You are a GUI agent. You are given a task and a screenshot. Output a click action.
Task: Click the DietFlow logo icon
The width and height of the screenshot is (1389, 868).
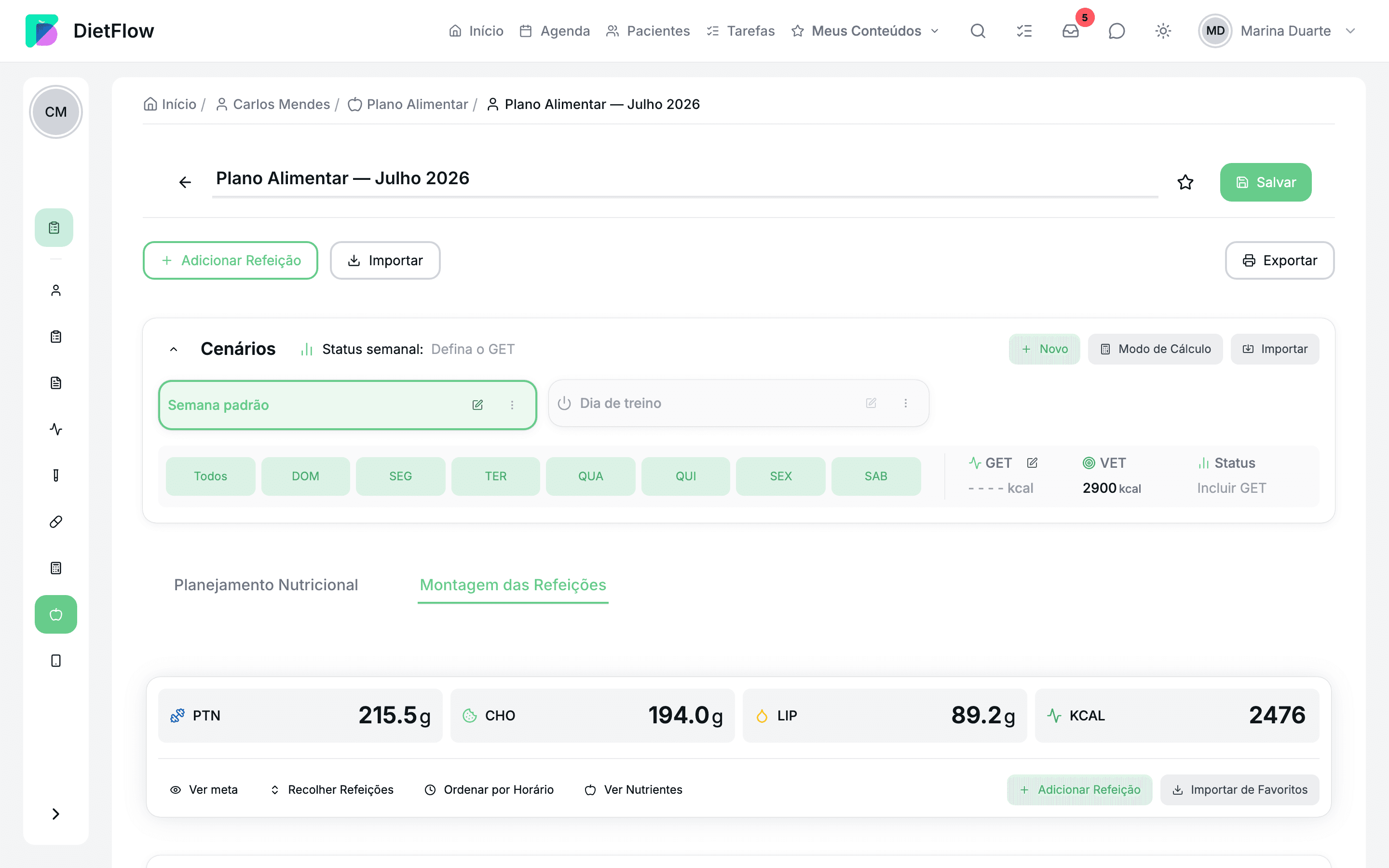(42, 30)
